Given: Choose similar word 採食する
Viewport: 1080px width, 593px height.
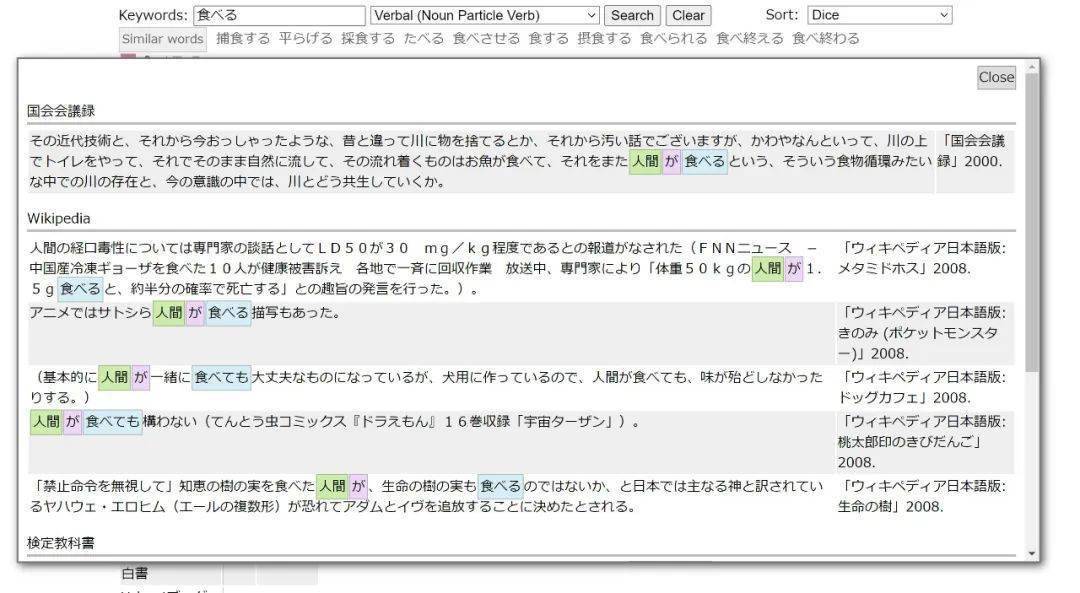Looking at the screenshot, I should pos(368,39).
